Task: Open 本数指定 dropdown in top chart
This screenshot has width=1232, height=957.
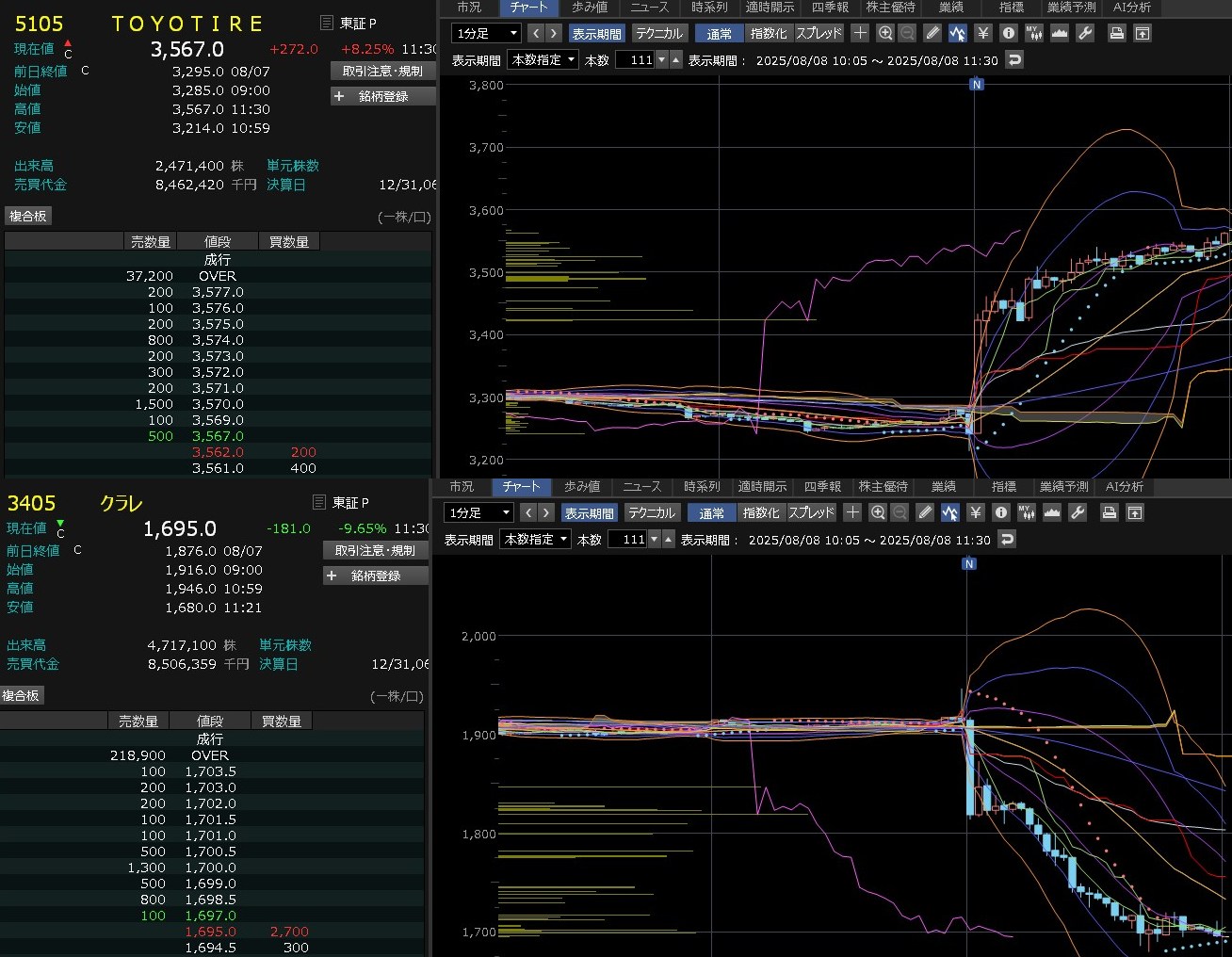Action: click(x=543, y=60)
